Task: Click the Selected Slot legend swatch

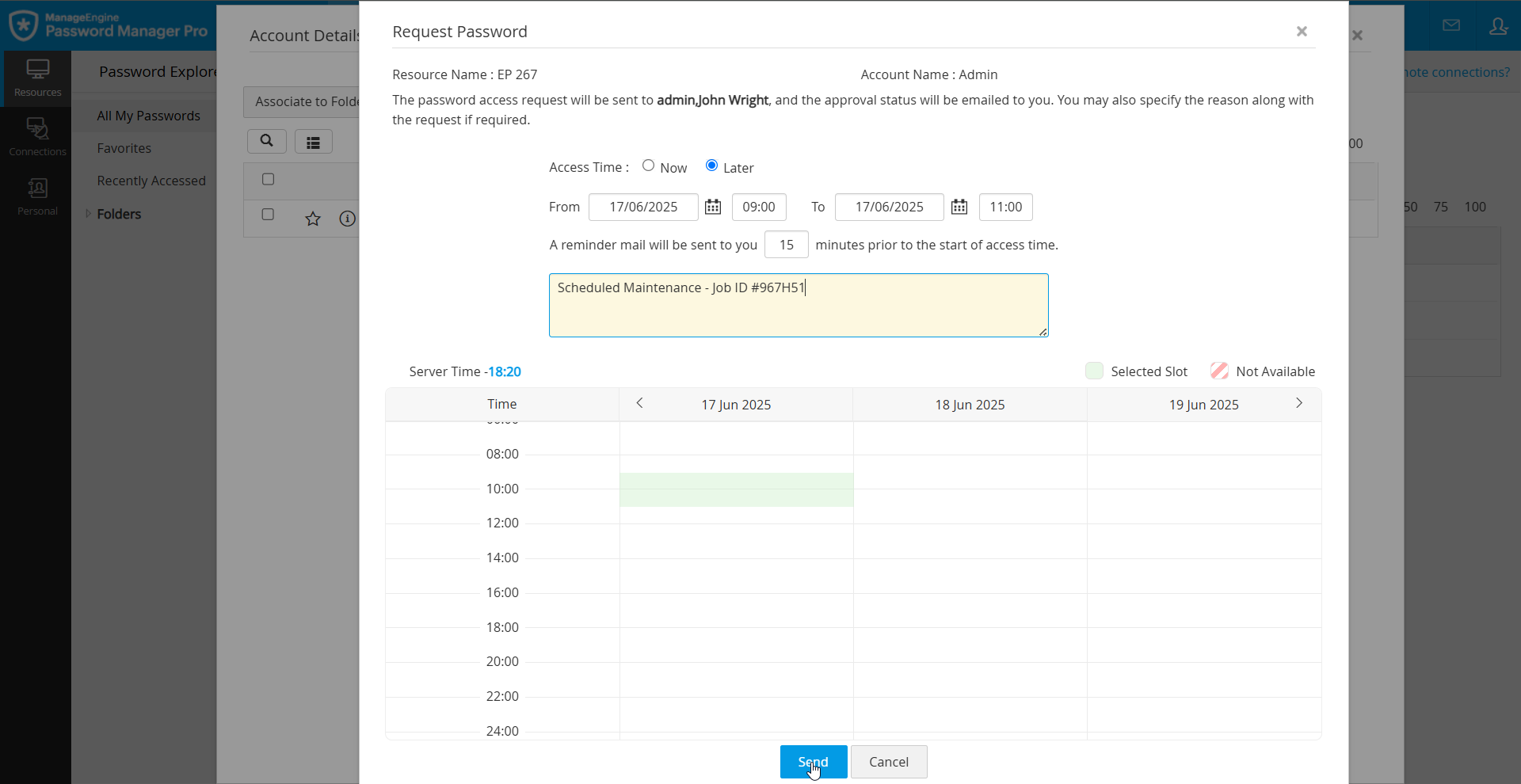Action: point(1094,371)
